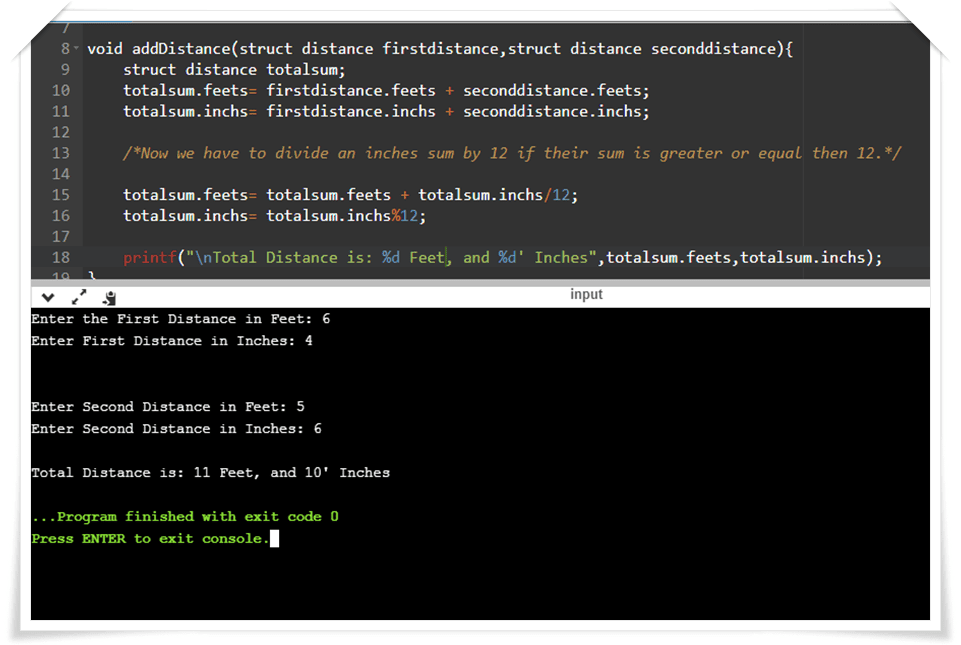Collapse the addDistance function fold arrow

point(76,48)
